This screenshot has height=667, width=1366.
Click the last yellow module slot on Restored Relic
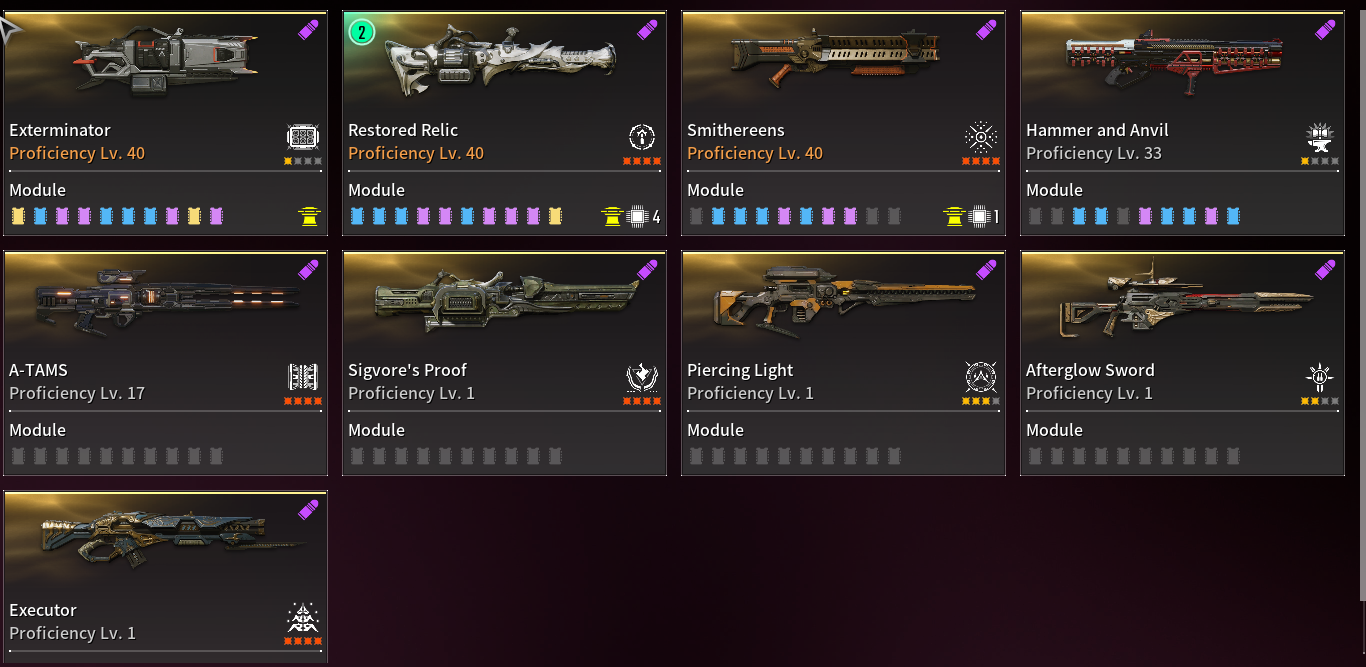pyautogui.click(x=555, y=216)
